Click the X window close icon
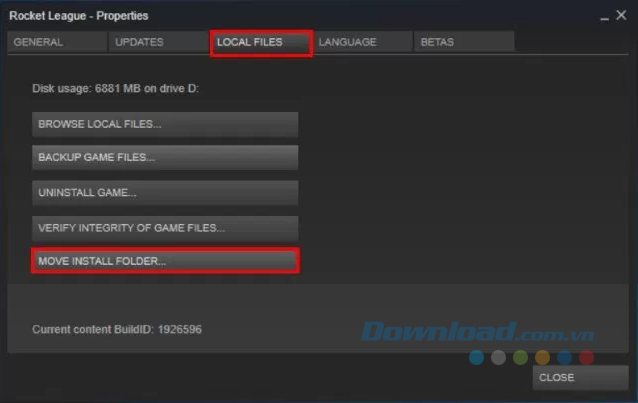638x403 pixels. pyautogui.click(x=621, y=15)
